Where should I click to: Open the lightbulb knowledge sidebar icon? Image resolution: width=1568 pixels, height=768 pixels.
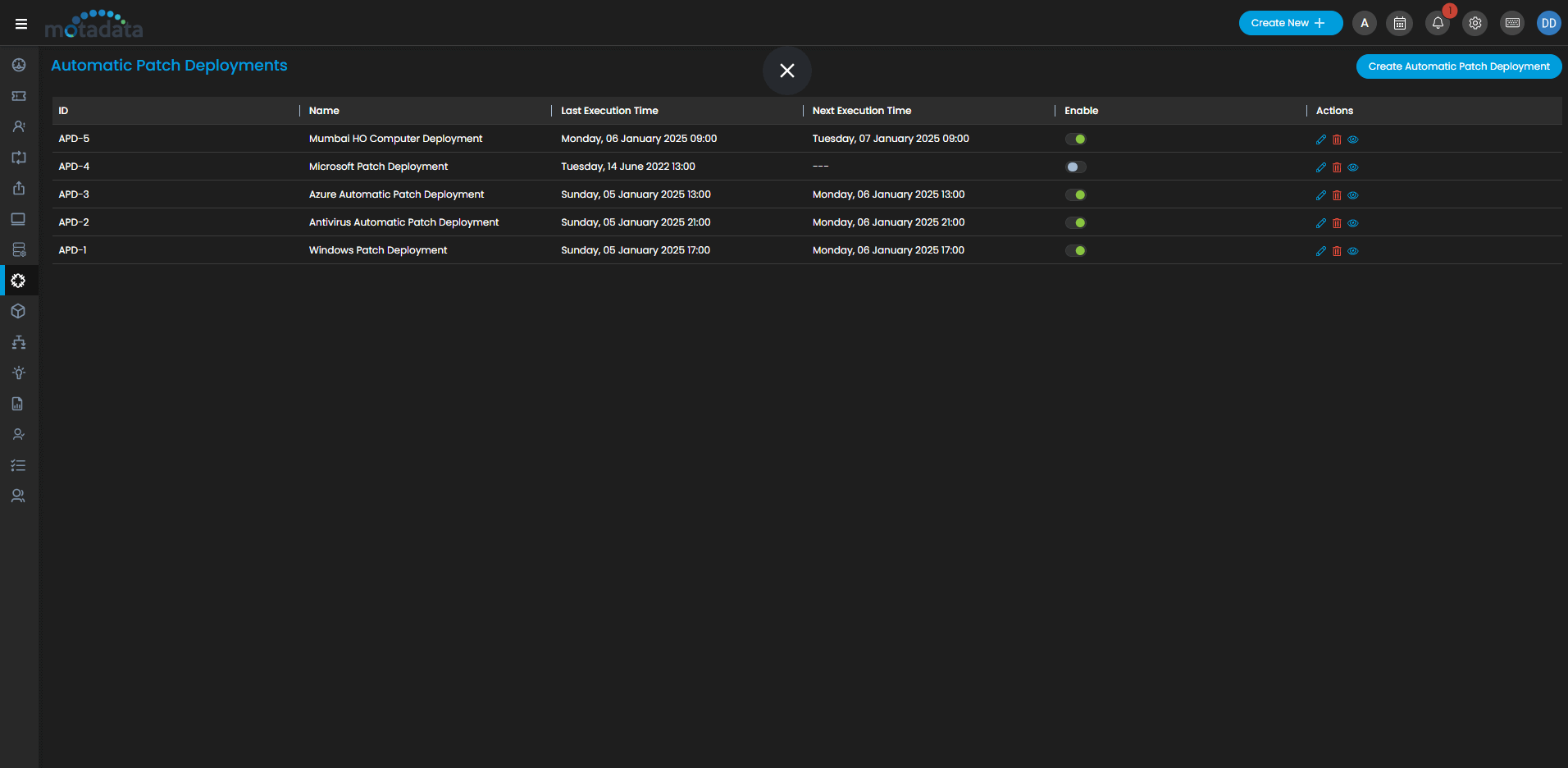[x=19, y=373]
